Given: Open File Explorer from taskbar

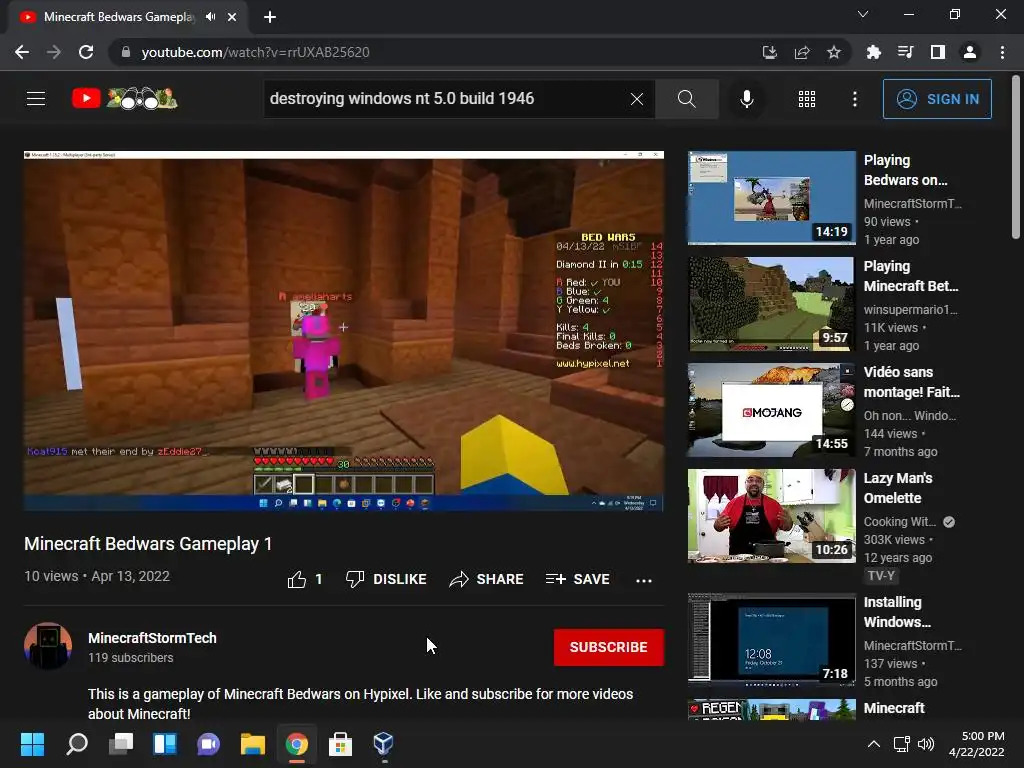Looking at the screenshot, I should (x=253, y=744).
